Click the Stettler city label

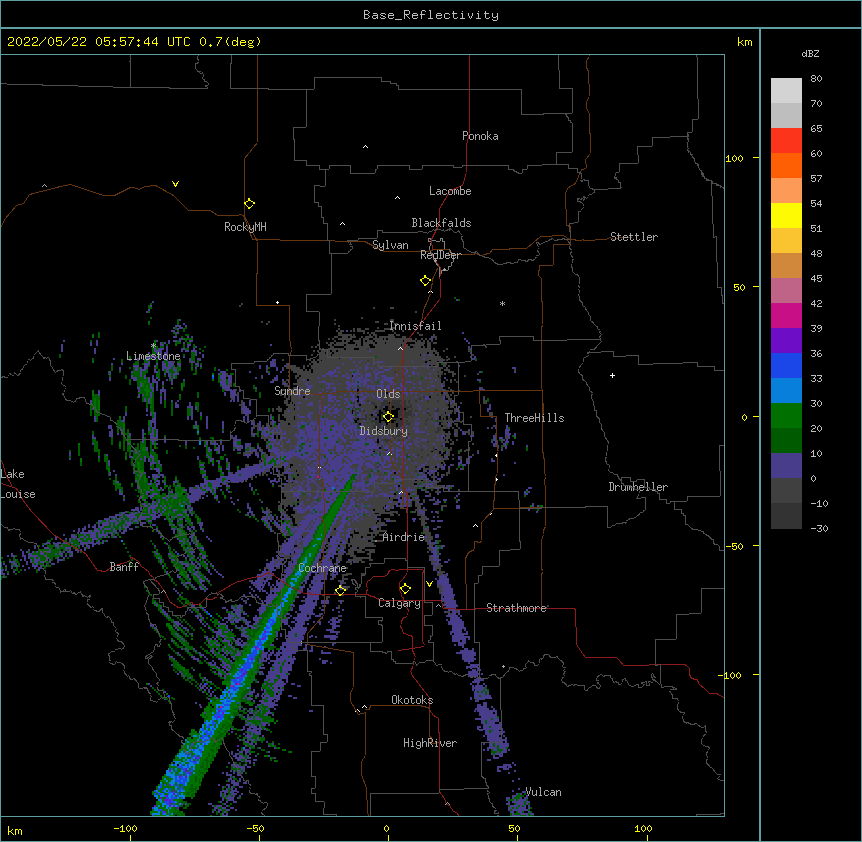click(634, 237)
